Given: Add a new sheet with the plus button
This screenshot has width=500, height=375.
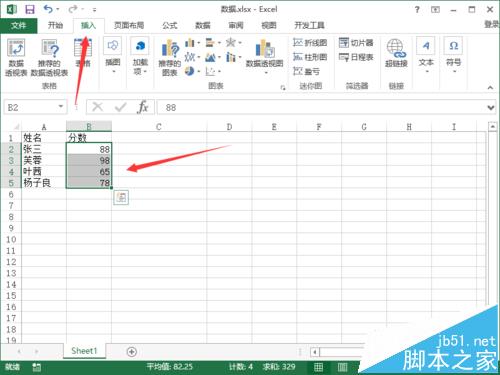Looking at the screenshot, I should tap(132, 352).
